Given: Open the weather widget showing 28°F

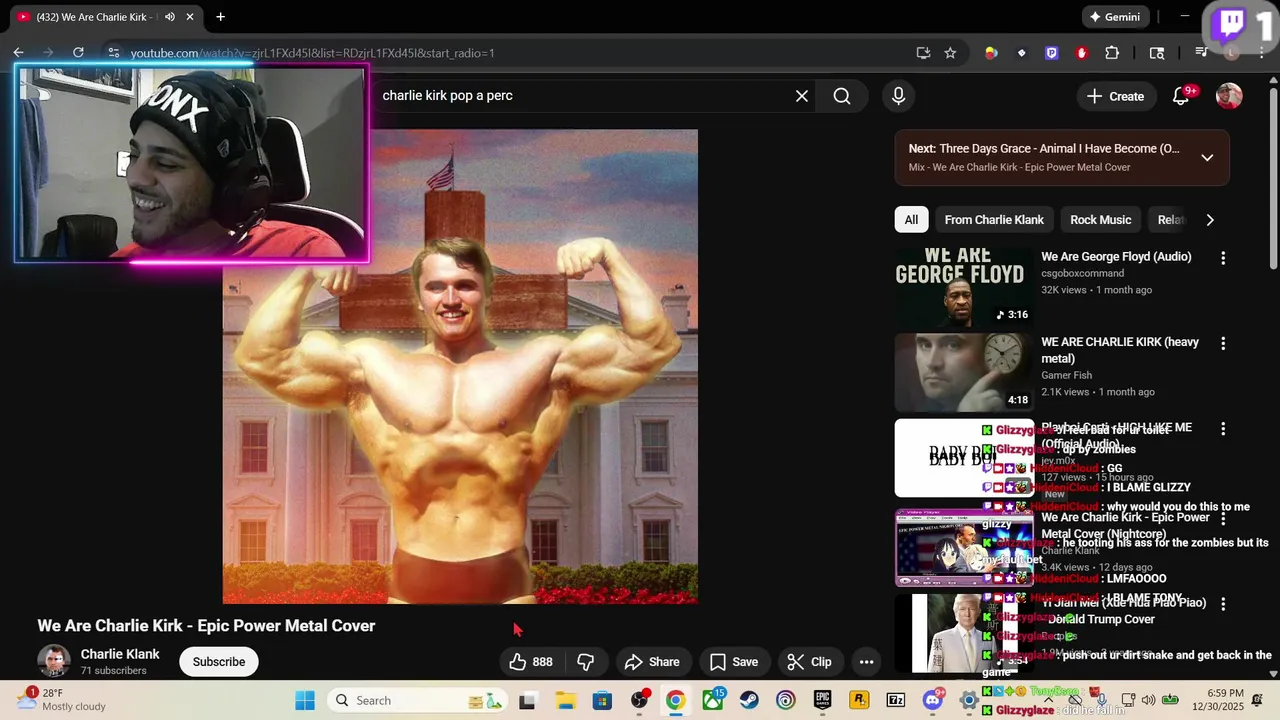Looking at the screenshot, I should (x=62, y=700).
